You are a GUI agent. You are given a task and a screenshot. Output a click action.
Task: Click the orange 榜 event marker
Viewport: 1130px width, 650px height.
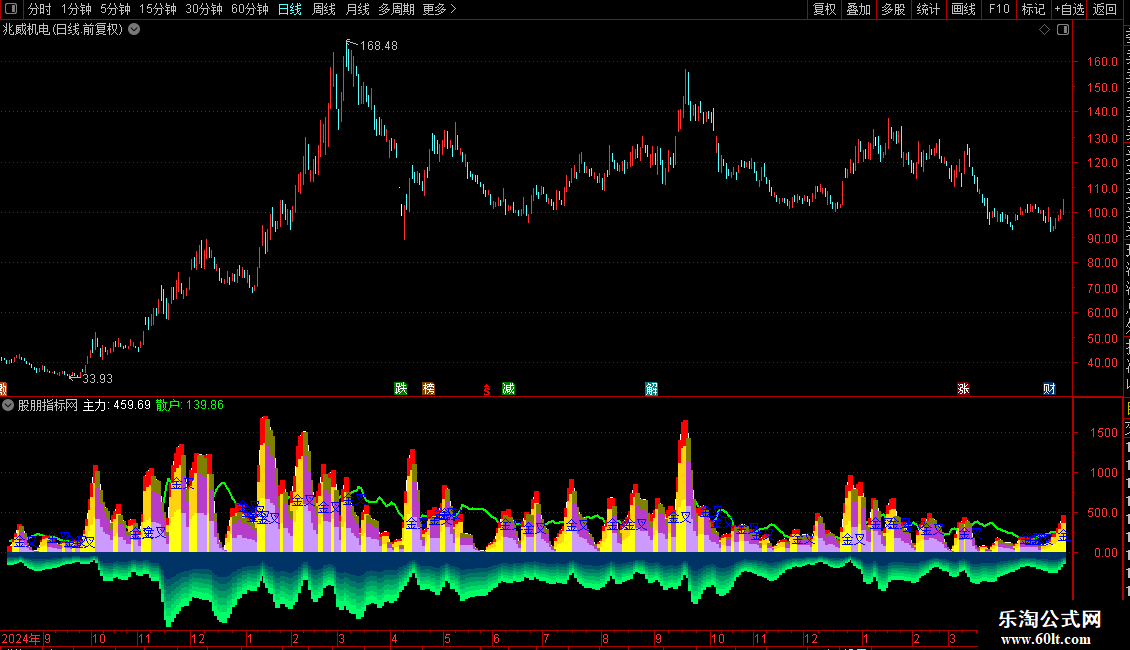tap(429, 388)
